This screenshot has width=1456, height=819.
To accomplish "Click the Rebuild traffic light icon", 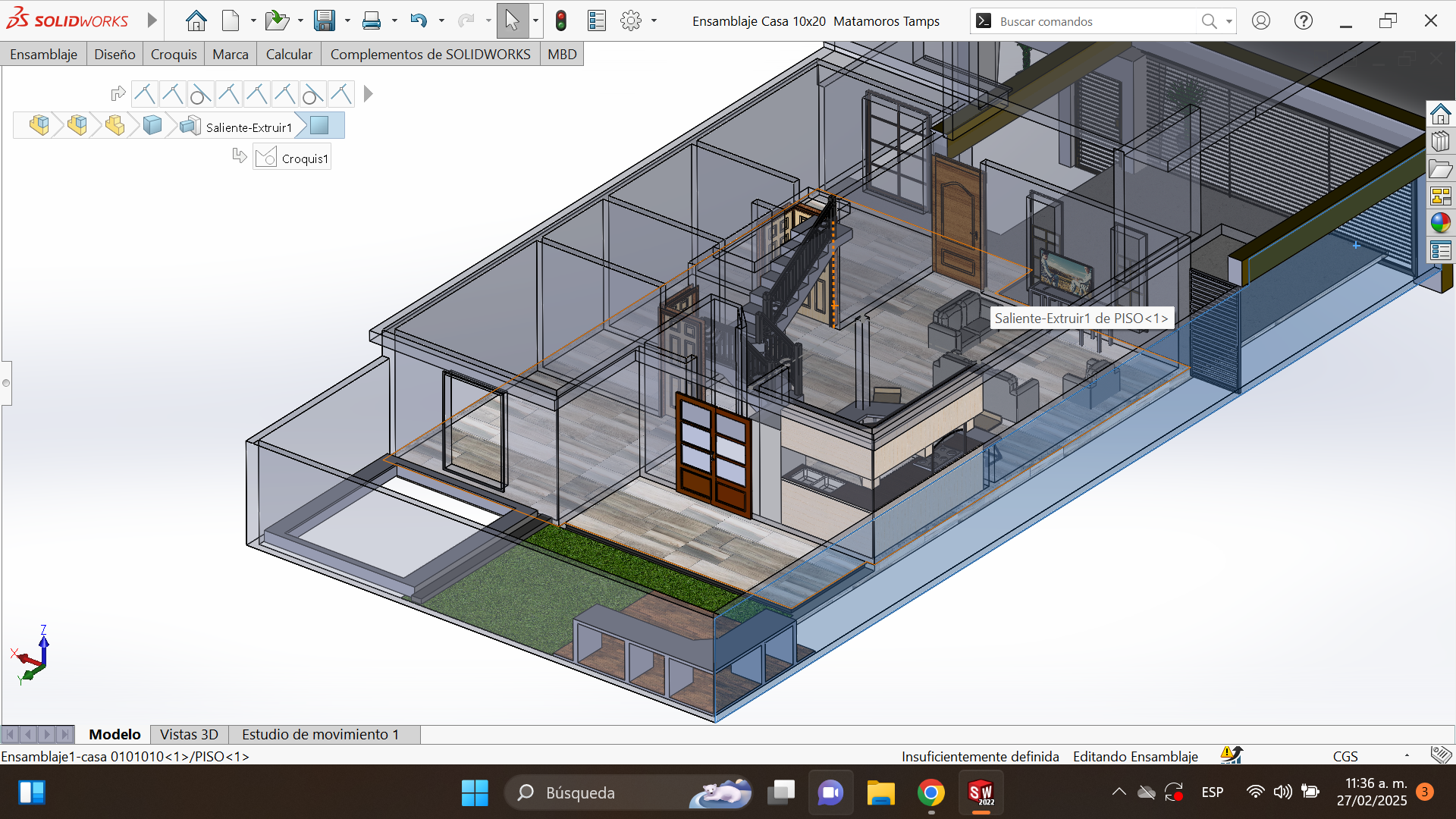I will pyautogui.click(x=561, y=21).
